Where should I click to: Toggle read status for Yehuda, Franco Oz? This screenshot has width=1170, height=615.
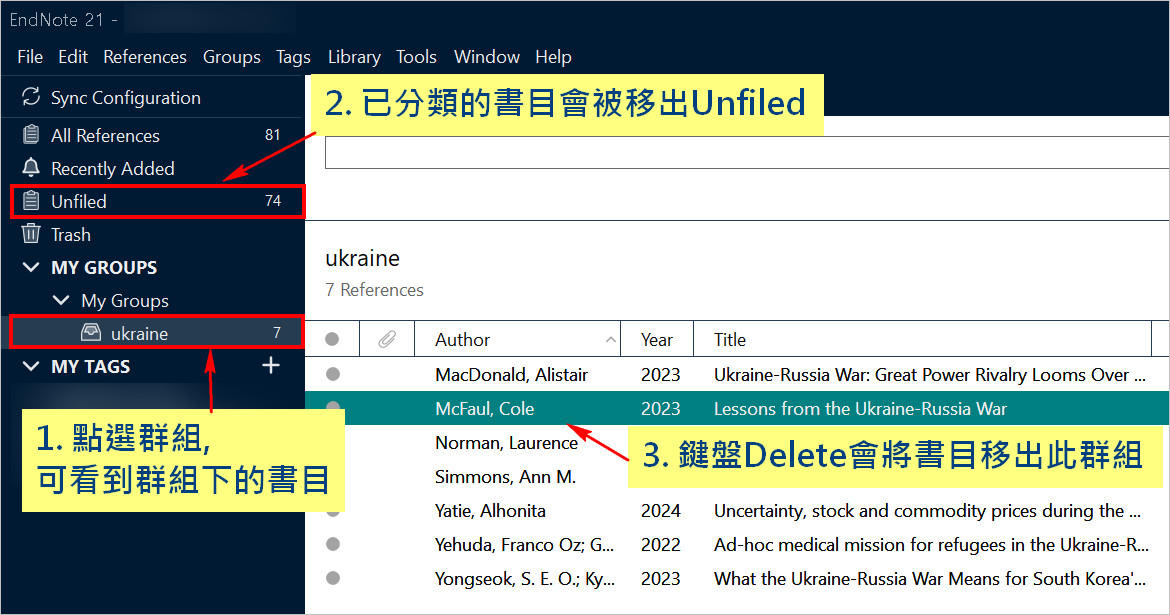click(333, 544)
